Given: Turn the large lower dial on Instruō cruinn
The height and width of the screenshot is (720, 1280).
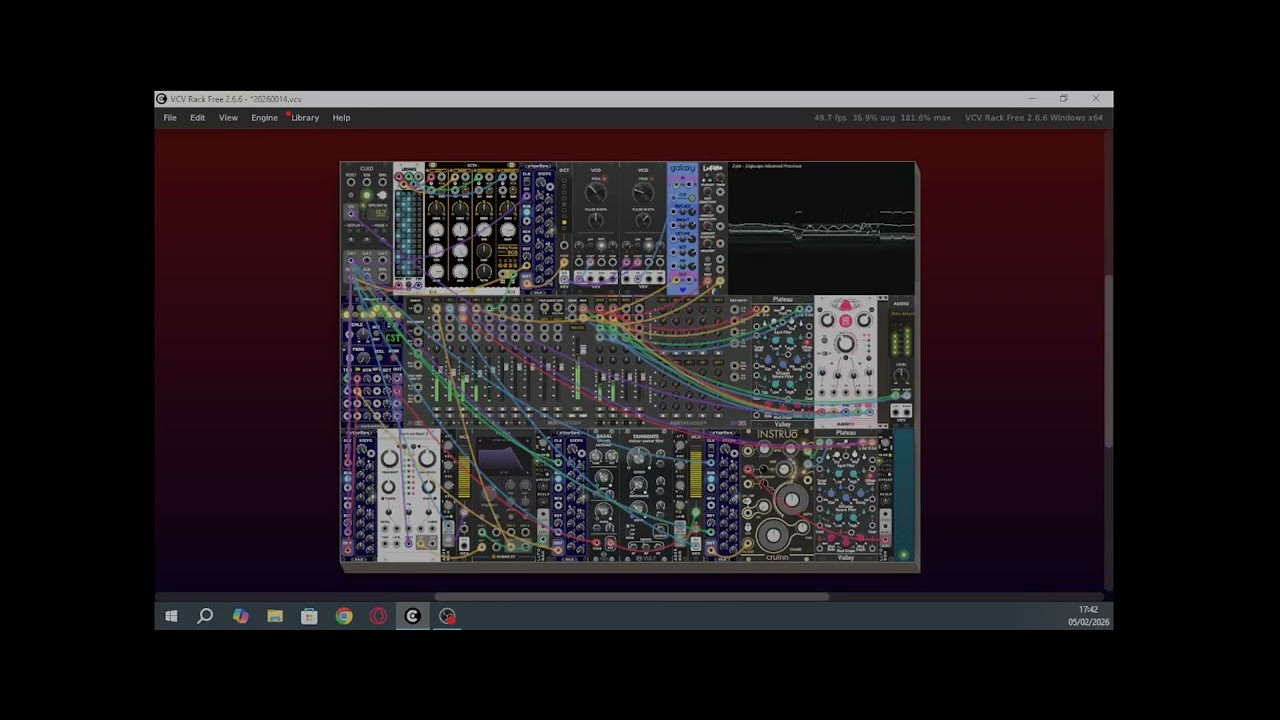Looking at the screenshot, I should click(x=774, y=534).
